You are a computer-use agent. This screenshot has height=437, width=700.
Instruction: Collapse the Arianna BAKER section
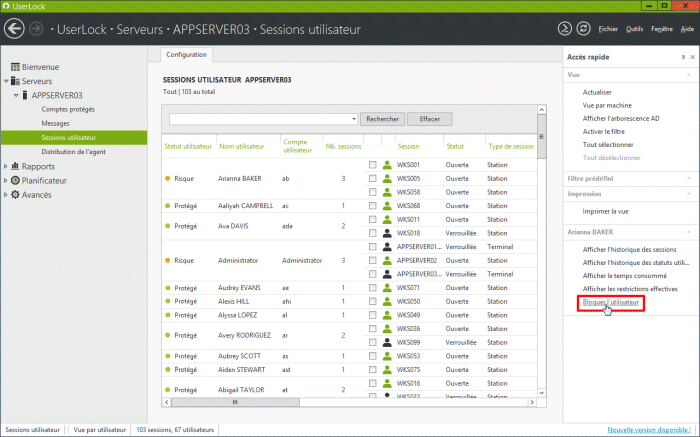coord(688,232)
